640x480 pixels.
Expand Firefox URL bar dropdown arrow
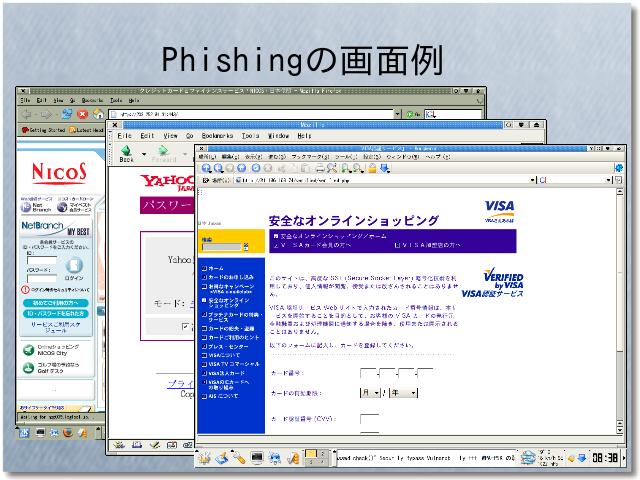[398, 114]
